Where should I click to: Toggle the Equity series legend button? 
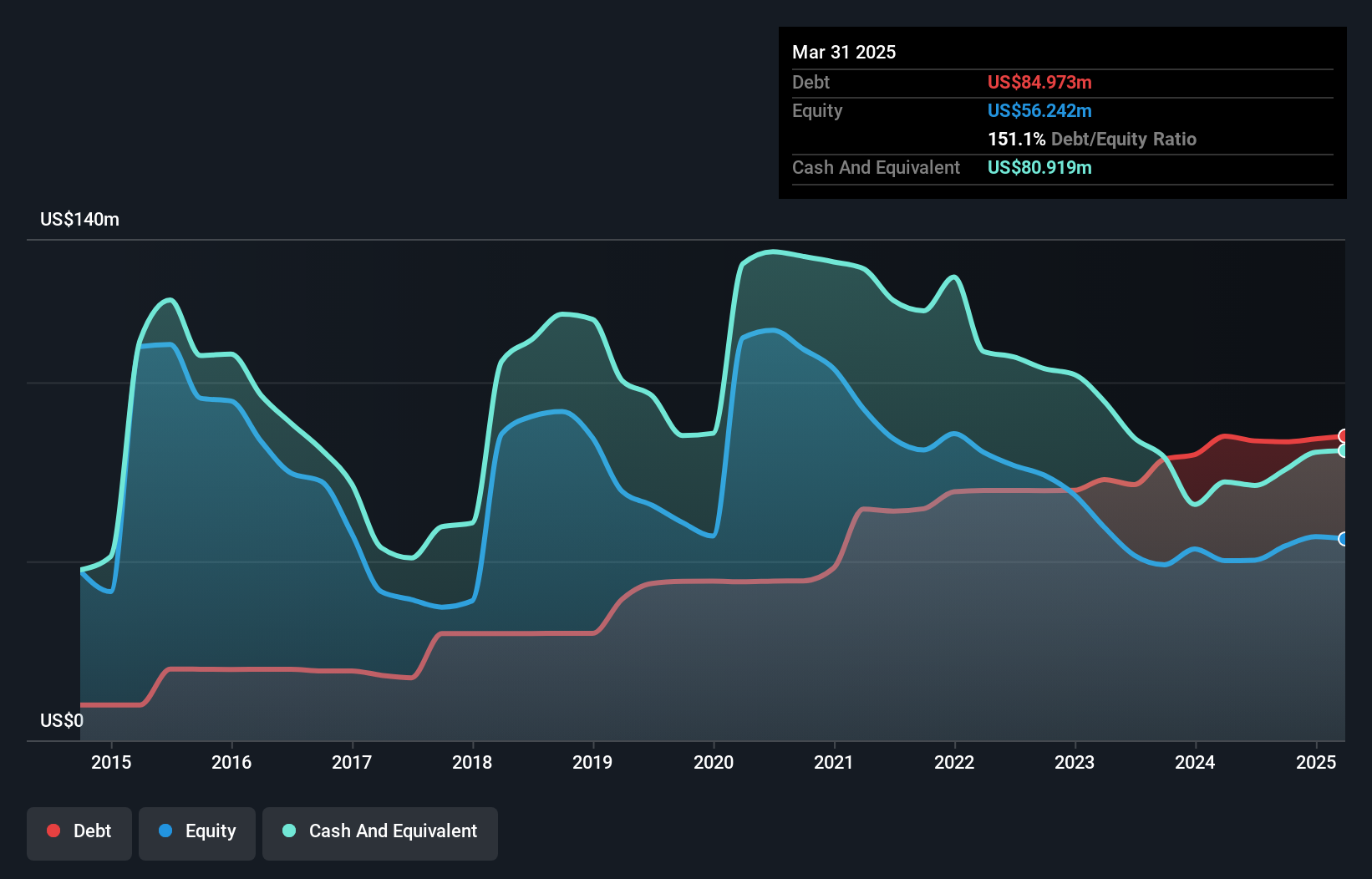[197, 833]
